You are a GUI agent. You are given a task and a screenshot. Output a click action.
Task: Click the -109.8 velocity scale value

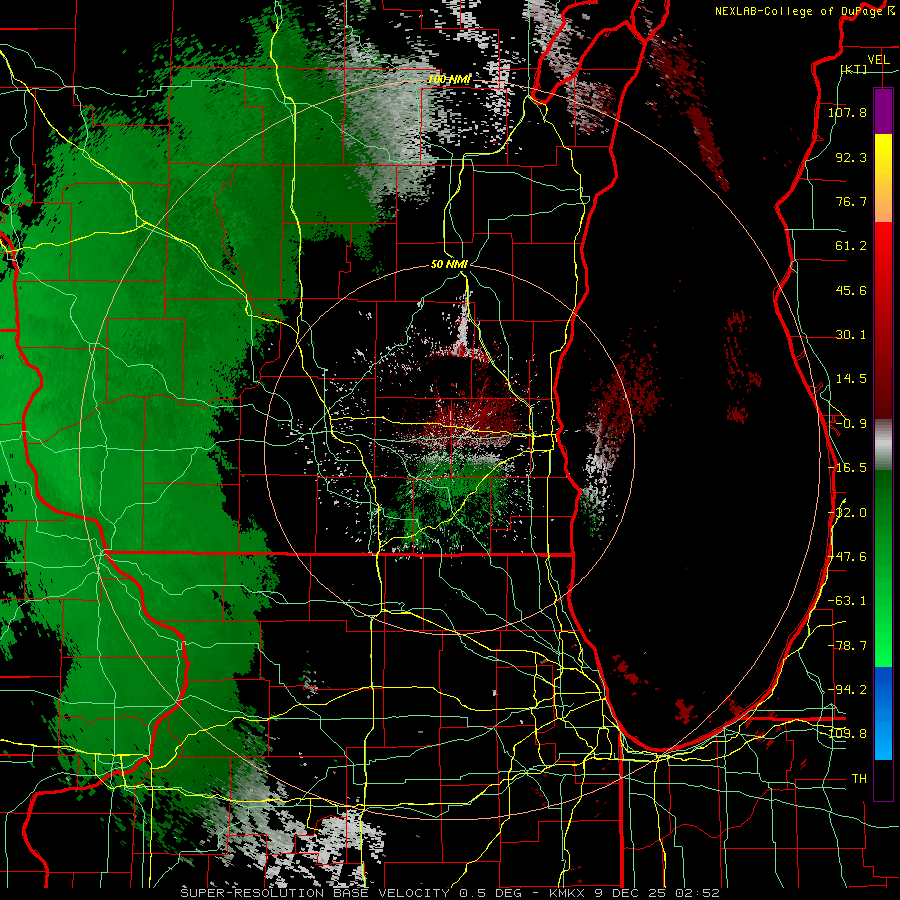(x=847, y=734)
